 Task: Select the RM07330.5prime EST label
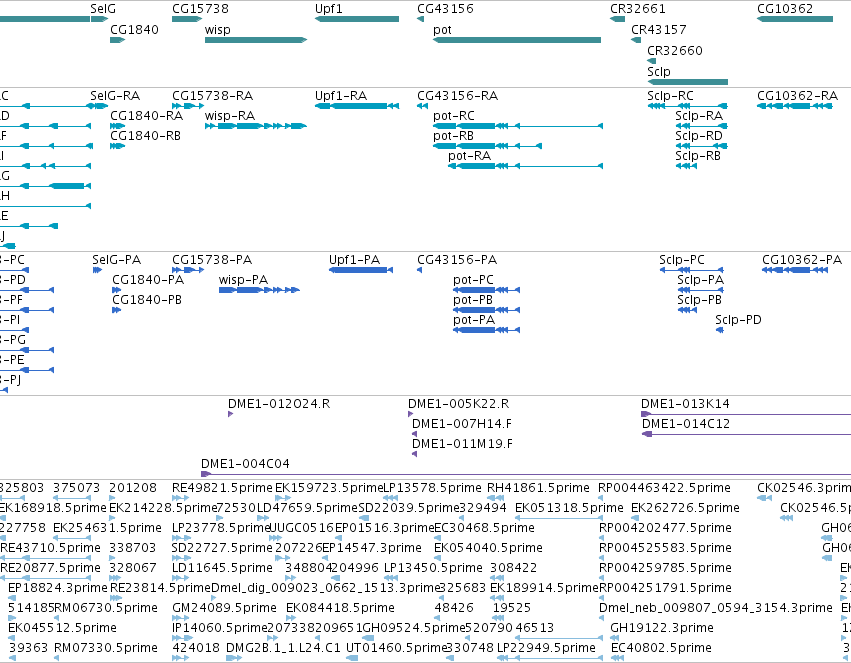coord(106,648)
